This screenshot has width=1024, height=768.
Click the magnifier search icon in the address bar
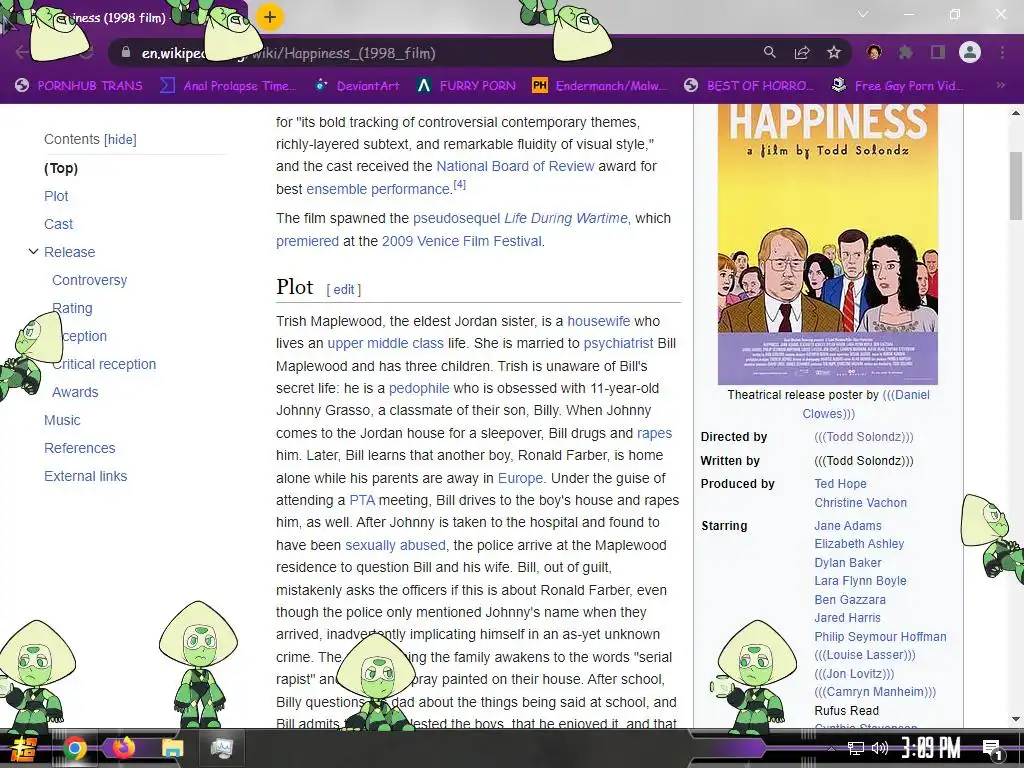tap(770, 52)
